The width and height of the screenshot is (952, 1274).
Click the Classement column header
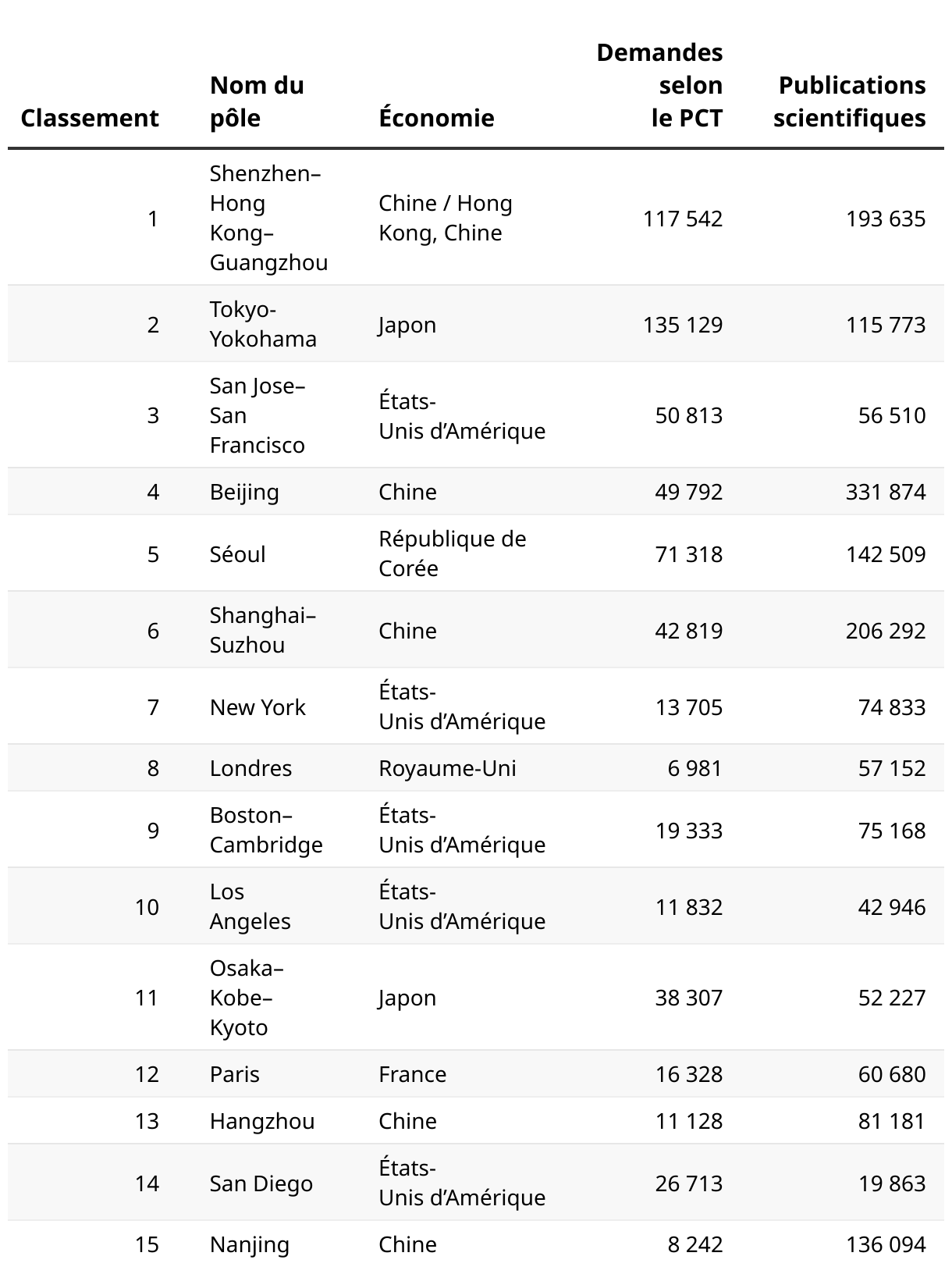tap(90, 118)
